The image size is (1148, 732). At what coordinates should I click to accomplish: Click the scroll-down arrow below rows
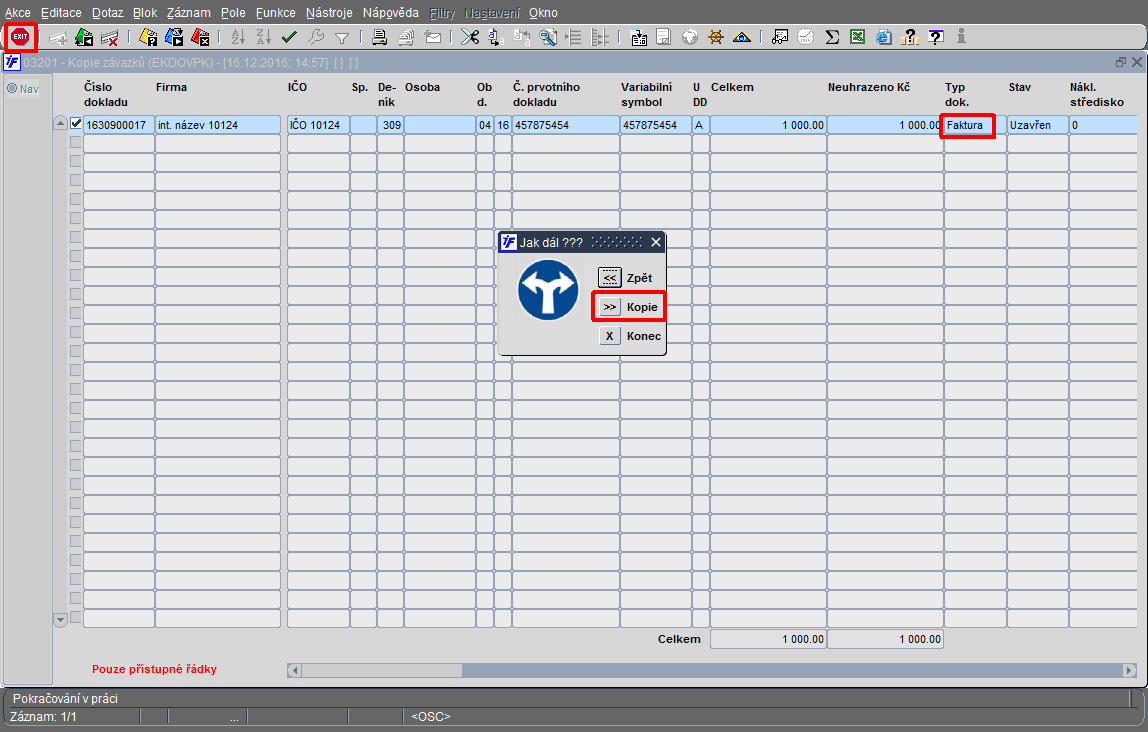pos(61,620)
